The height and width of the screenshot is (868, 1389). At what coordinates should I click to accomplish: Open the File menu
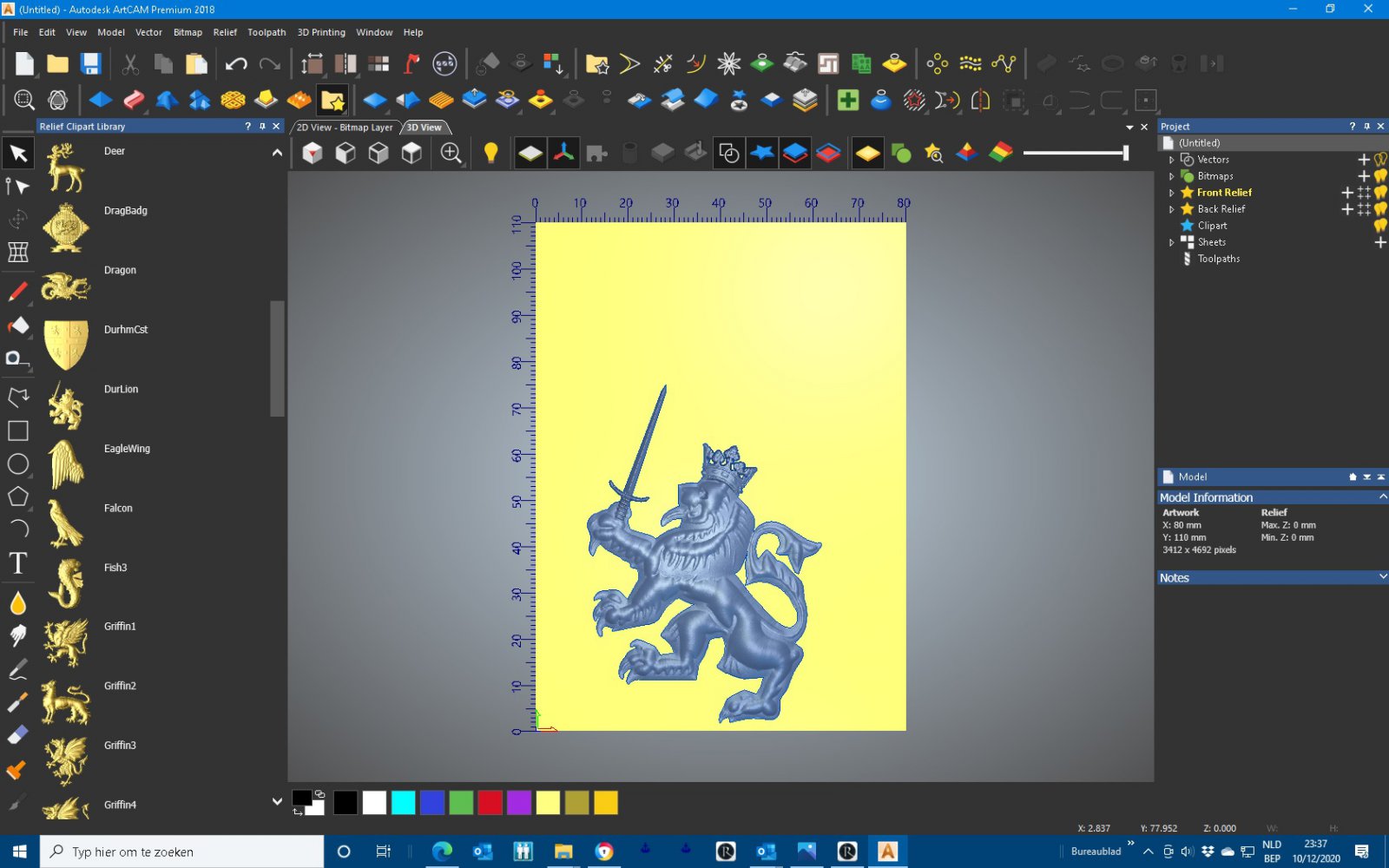(x=21, y=32)
